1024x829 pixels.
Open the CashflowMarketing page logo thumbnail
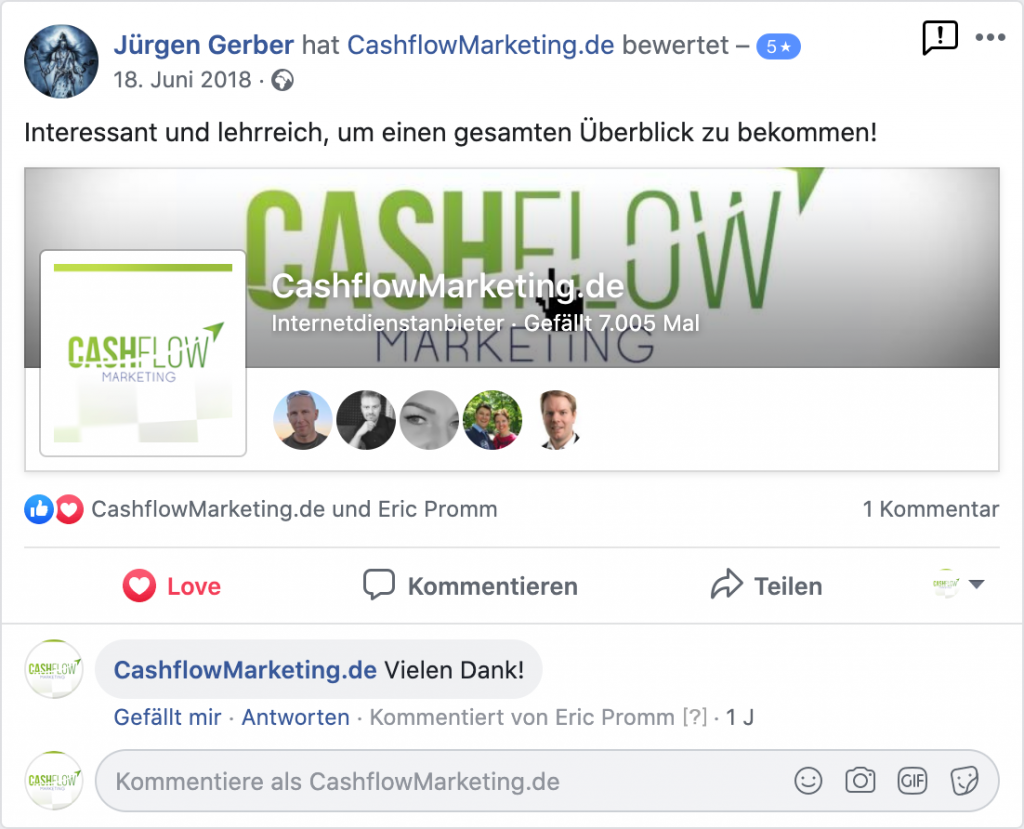click(x=143, y=353)
